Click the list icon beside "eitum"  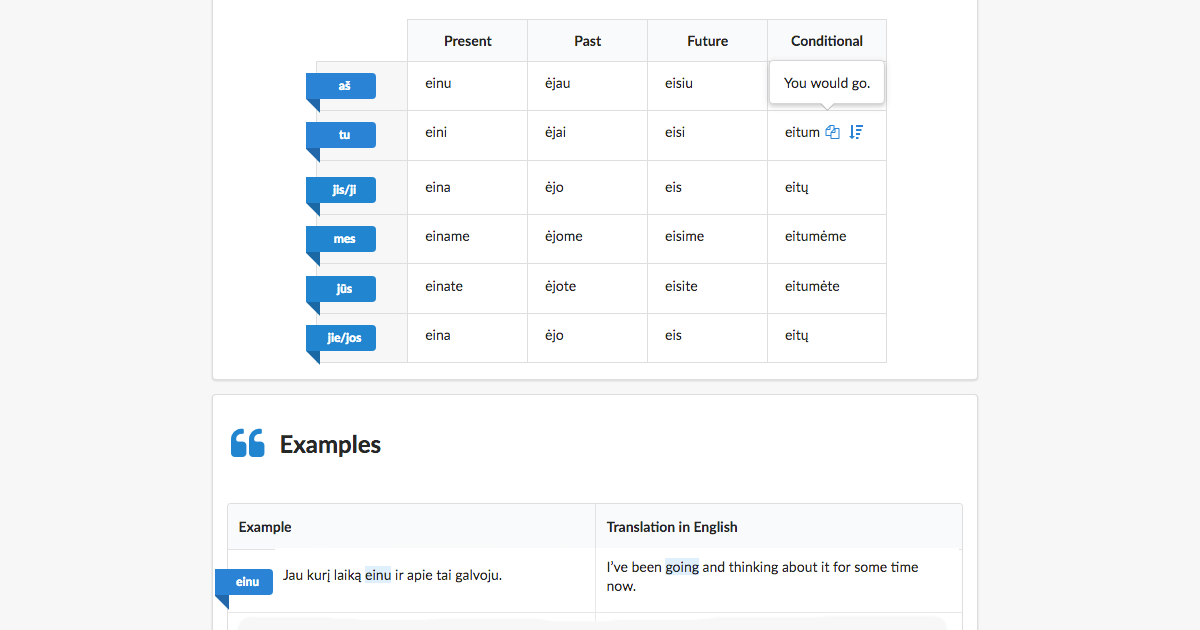(x=856, y=131)
